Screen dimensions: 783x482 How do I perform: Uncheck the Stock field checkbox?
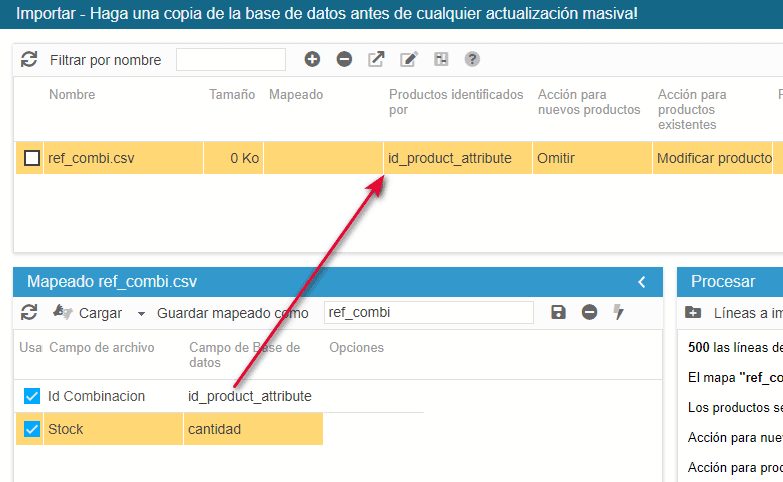click(32, 429)
